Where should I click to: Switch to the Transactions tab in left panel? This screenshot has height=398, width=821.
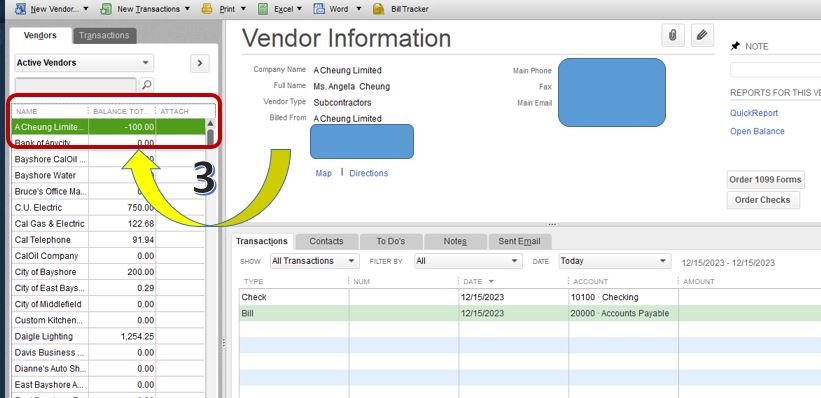point(104,36)
